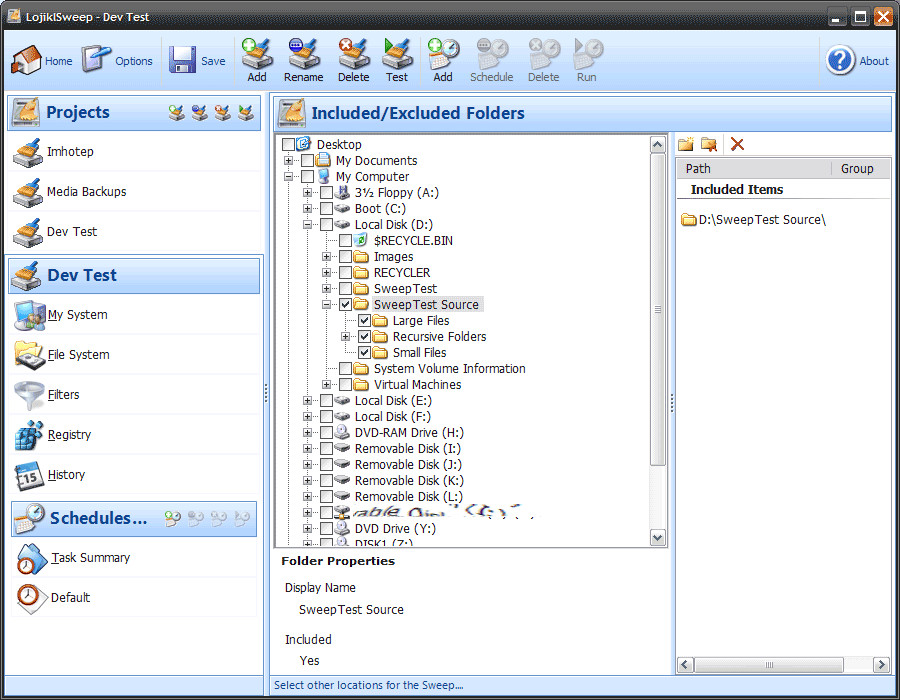Click the included list's scroll left arrow
This screenshot has height=700, width=900.
tap(685, 665)
